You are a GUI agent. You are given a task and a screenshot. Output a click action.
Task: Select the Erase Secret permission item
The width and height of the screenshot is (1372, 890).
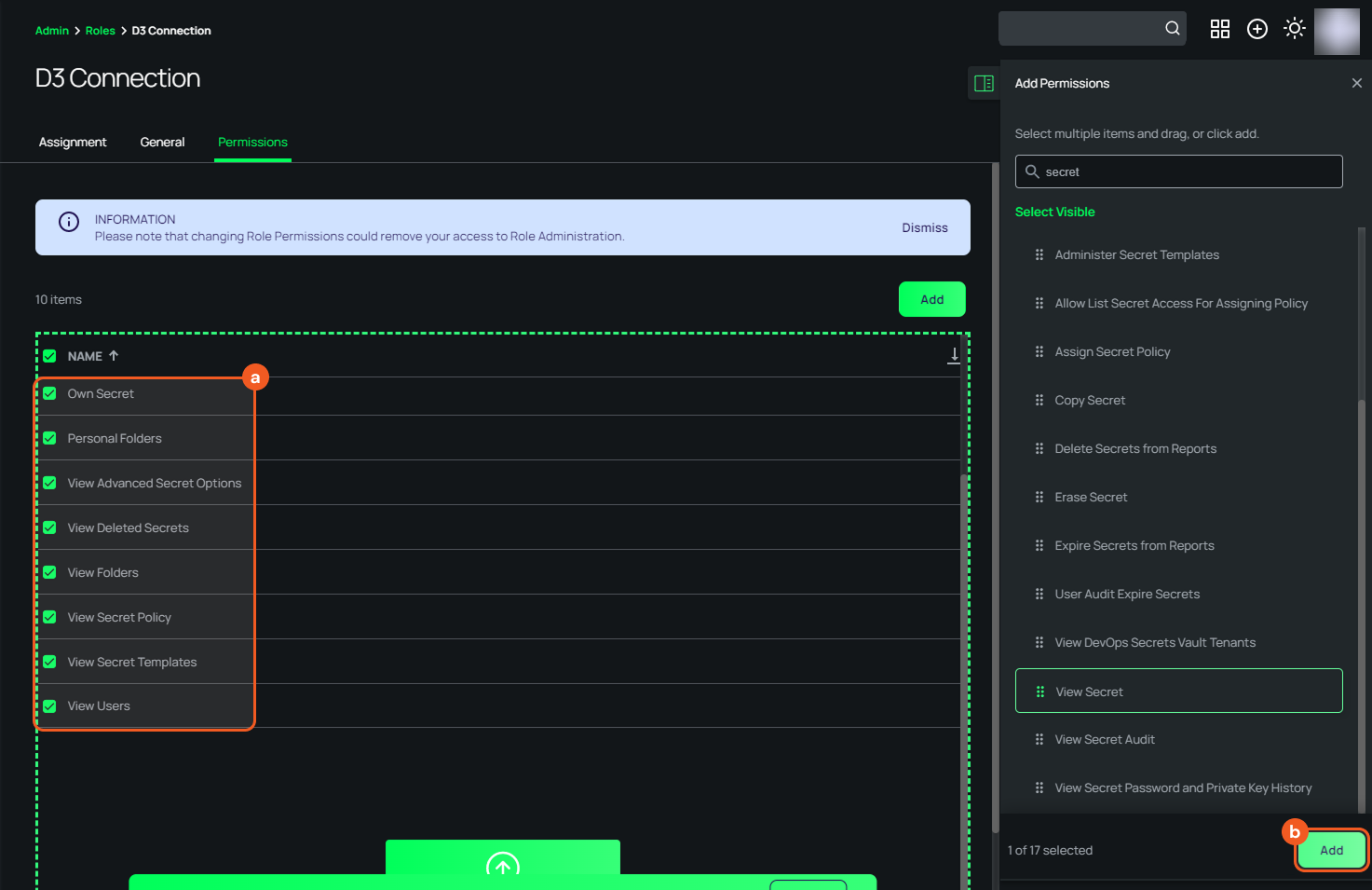tap(1091, 498)
